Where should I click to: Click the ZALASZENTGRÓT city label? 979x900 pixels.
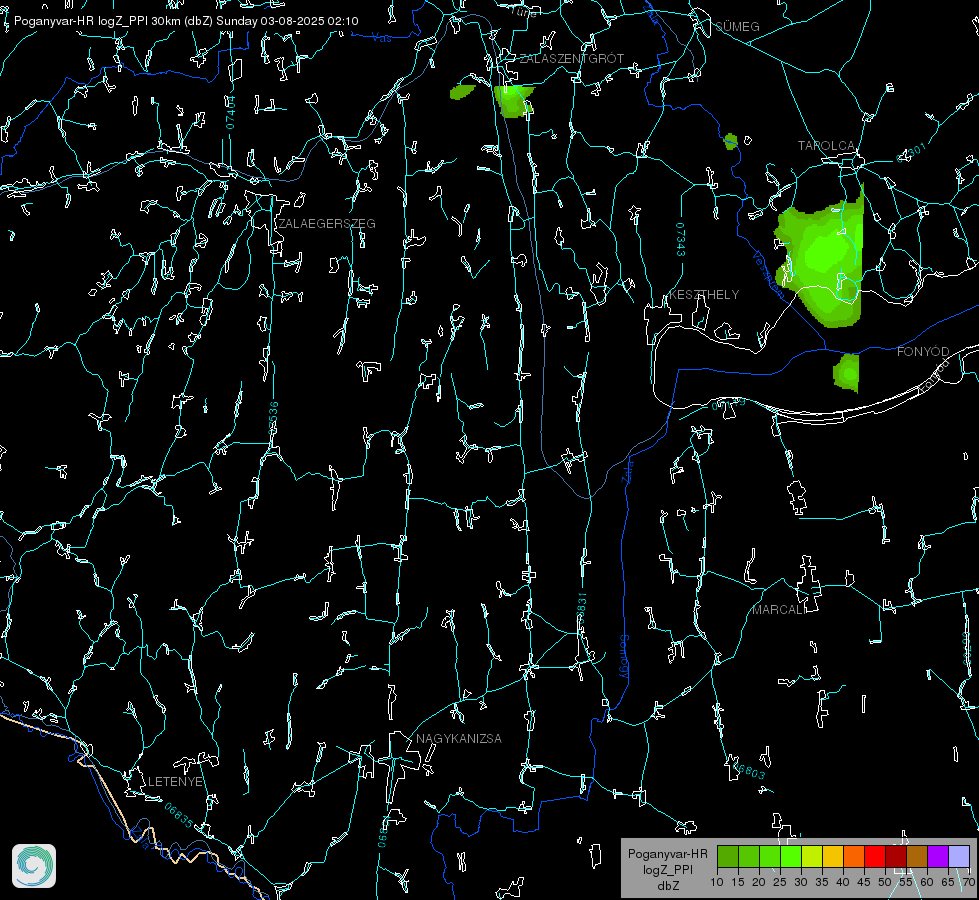pos(571,59)
